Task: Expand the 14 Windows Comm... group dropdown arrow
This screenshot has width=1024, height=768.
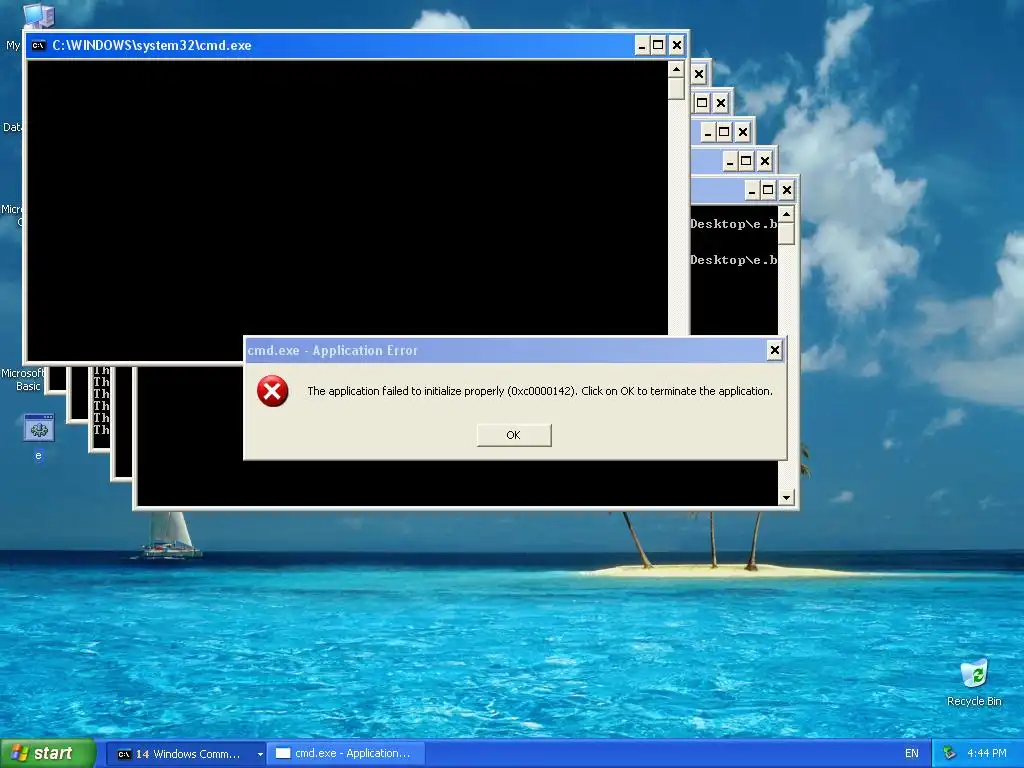Action: pos(260,754)
